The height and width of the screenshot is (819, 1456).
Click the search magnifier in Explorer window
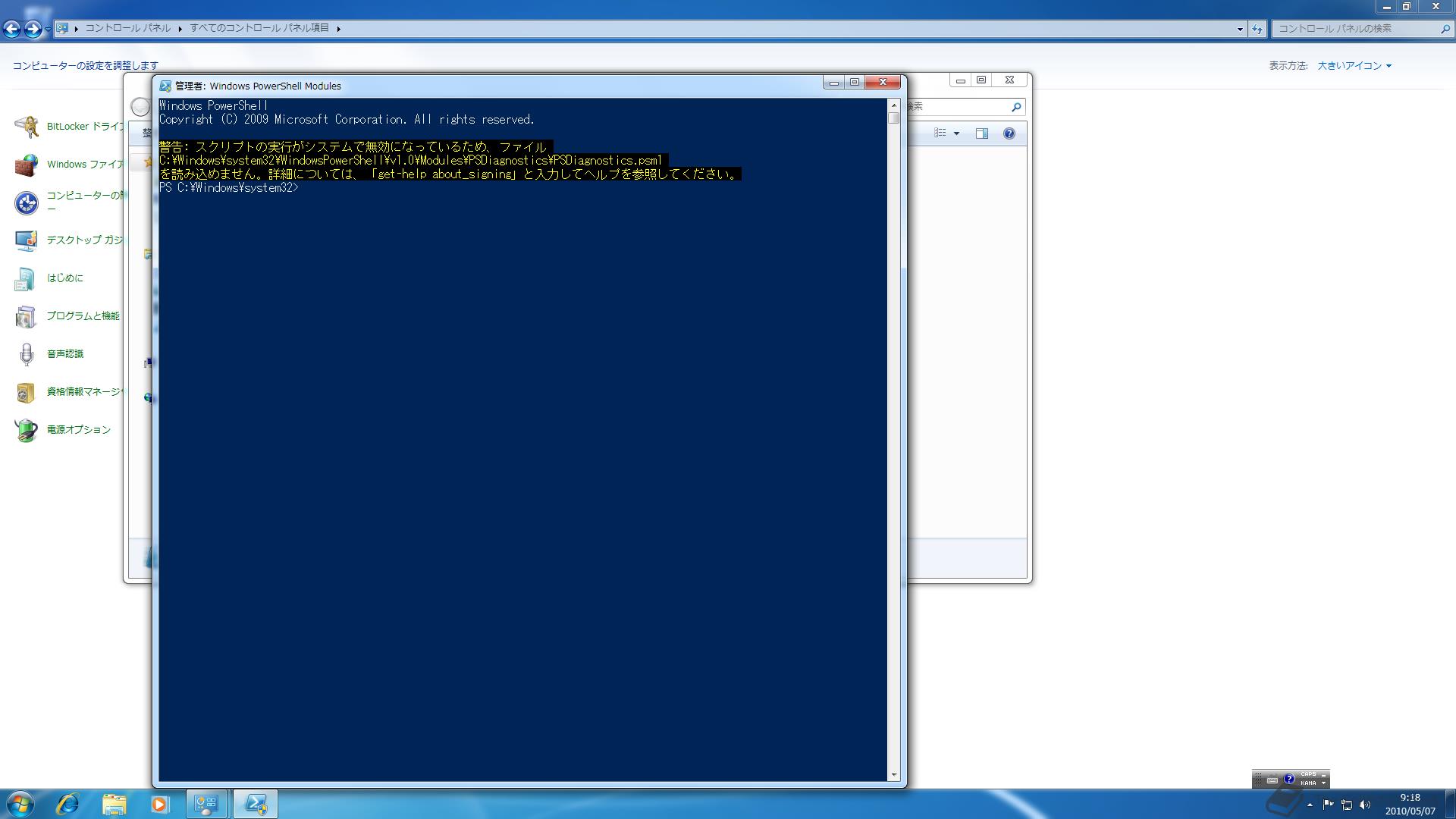1016,107
